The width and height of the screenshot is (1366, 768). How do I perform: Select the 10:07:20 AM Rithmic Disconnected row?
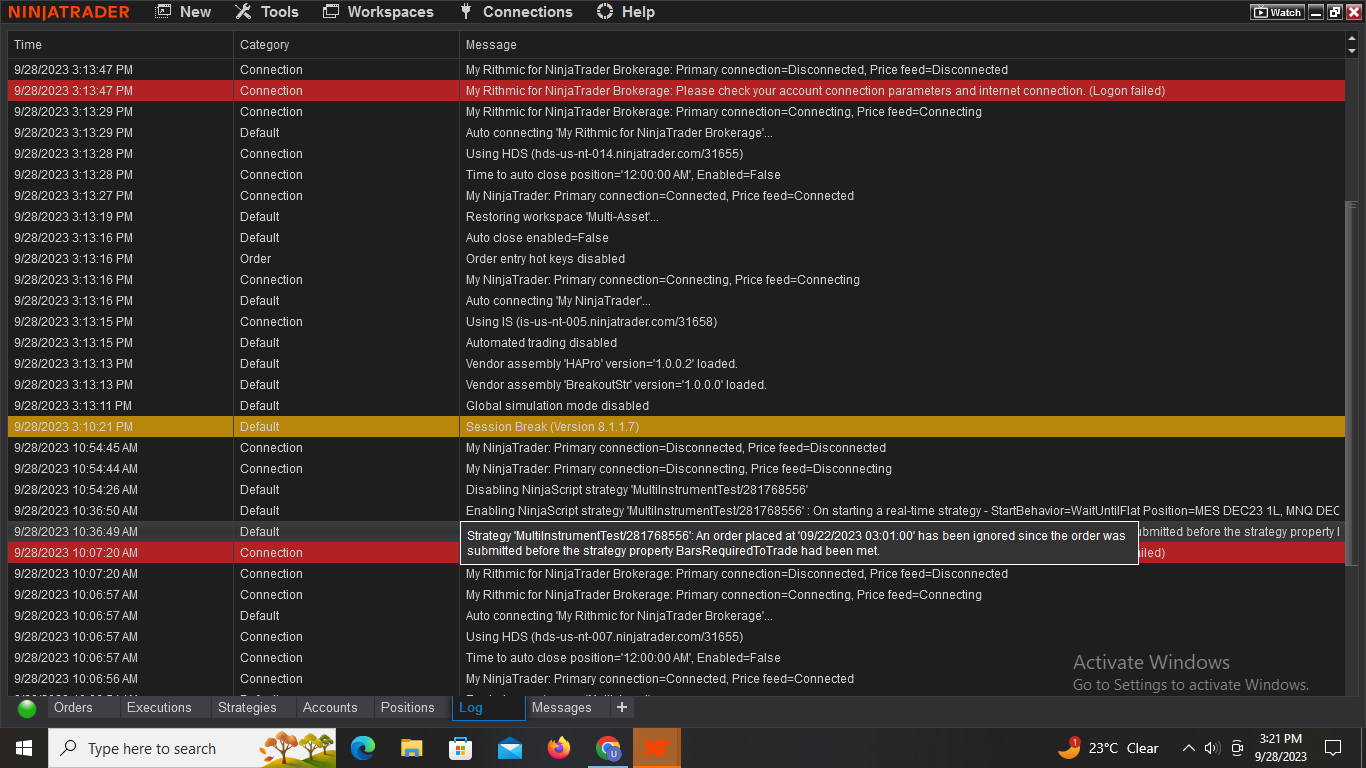pos(676,574)
